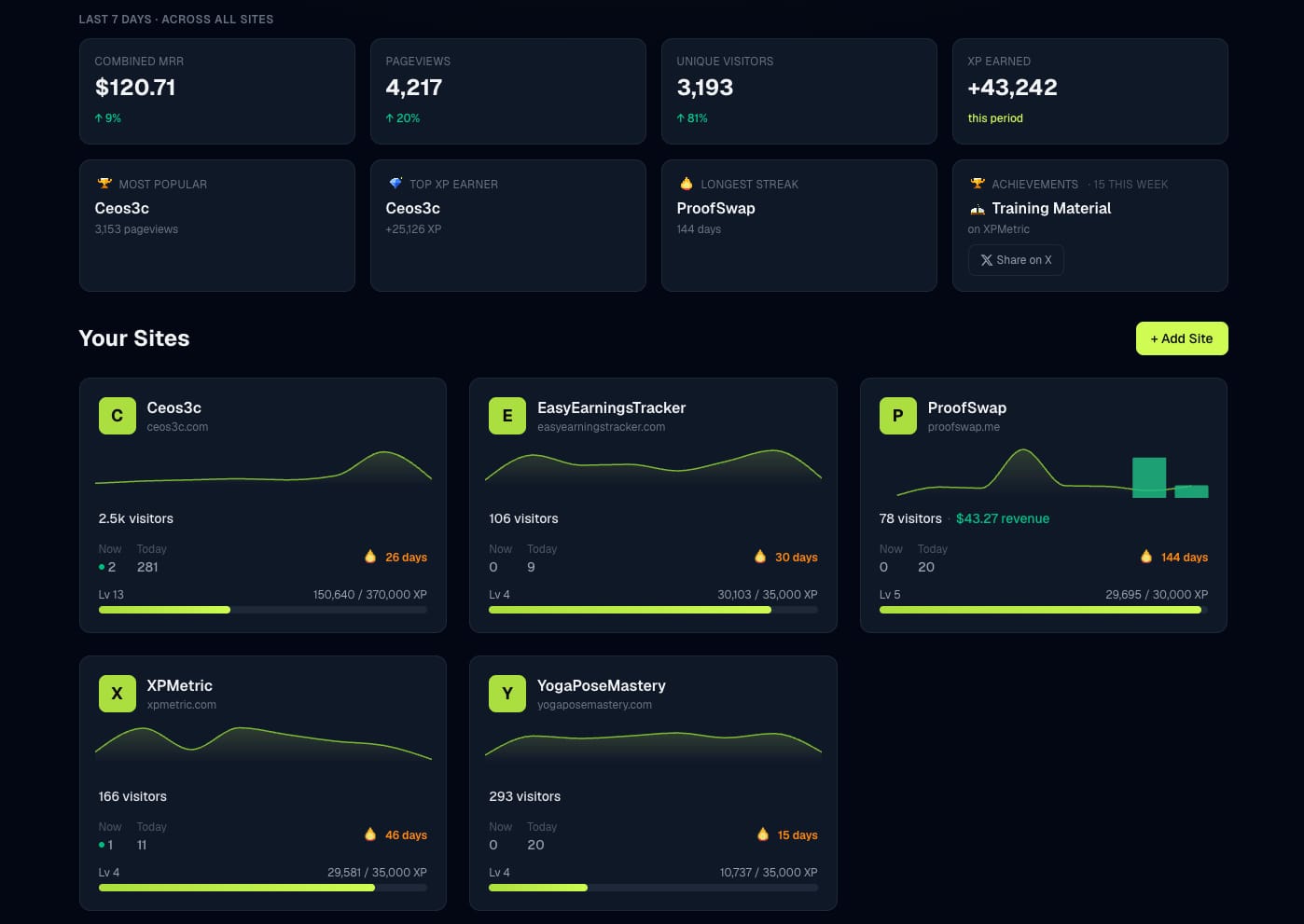Click the YogaPoseMastery XP progress bar
This screenshot has height=924, width=1304.
(653, 888)
